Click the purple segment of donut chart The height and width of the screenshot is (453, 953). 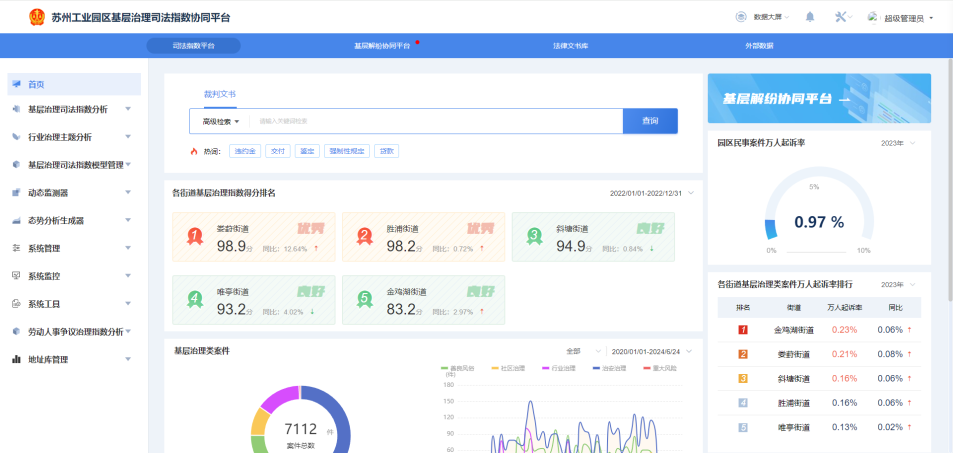pos(276,399)
